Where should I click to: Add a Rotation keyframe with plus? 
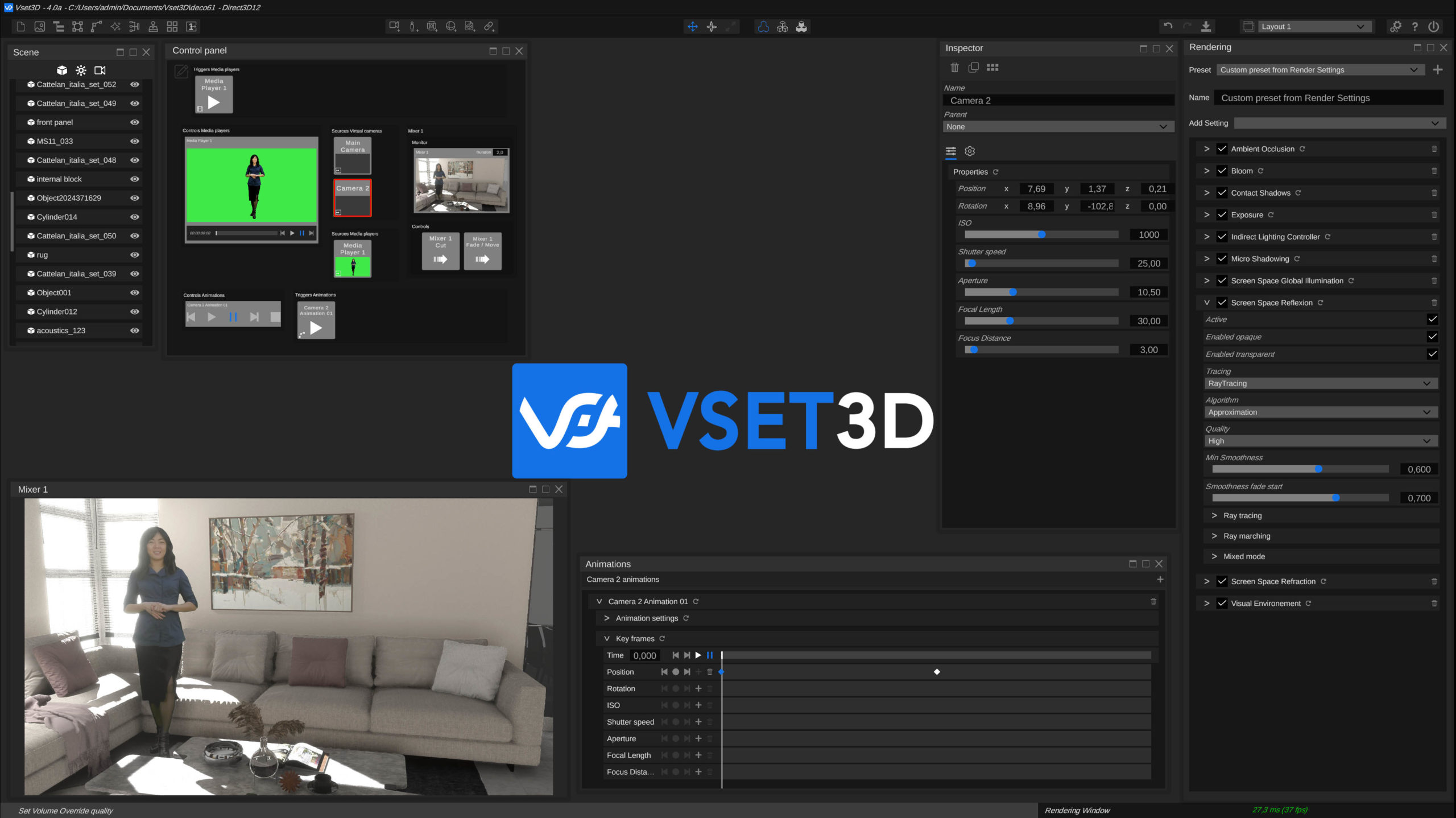[x=698, y=688]
